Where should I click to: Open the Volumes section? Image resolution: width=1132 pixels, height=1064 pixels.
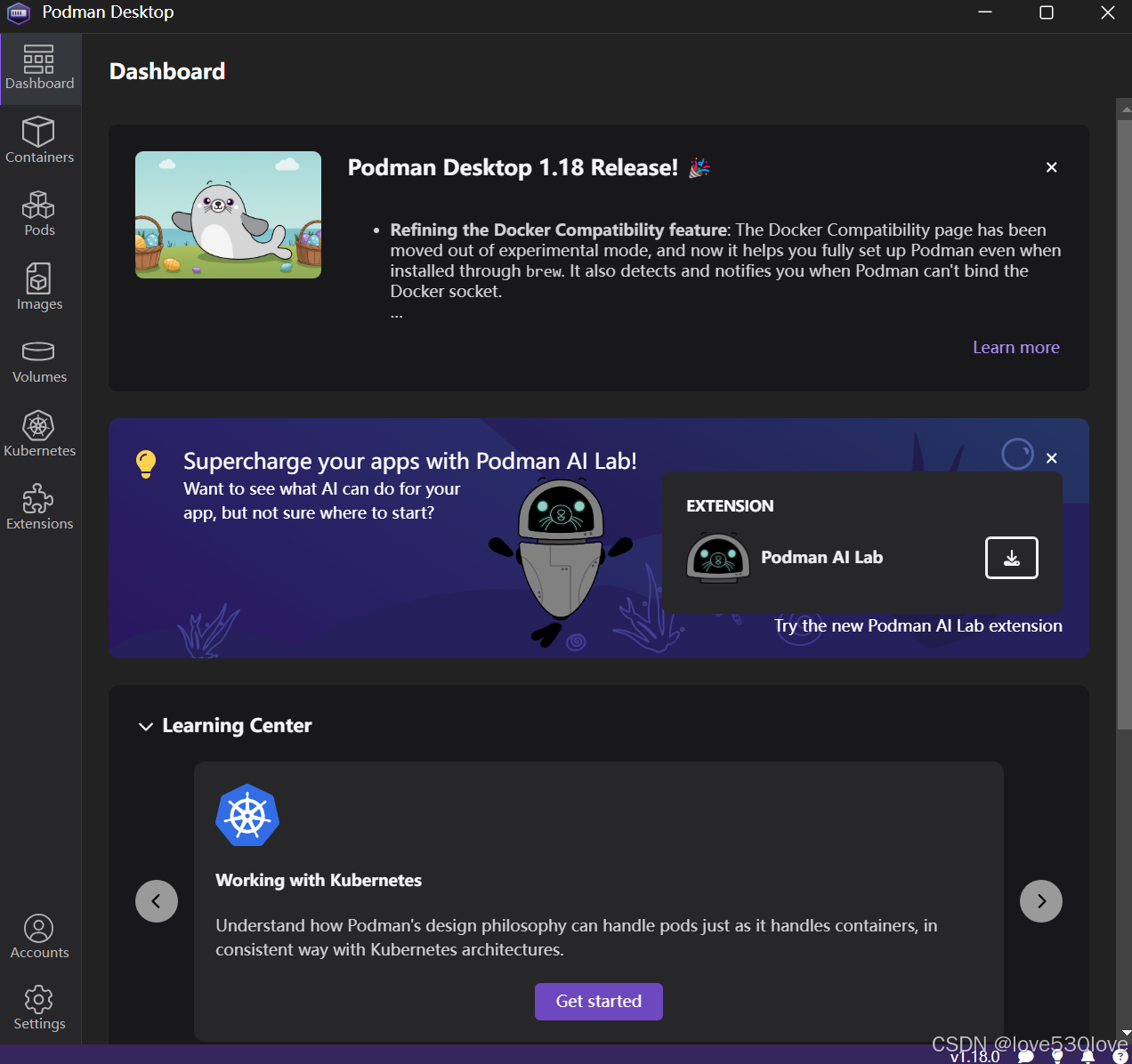pos(40,360)
